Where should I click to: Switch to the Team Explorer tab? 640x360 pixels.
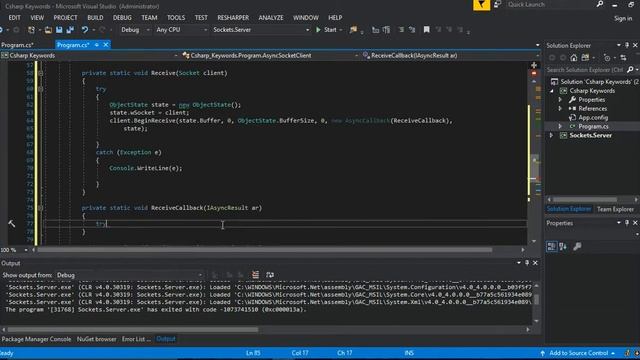click(x=615, y=209)
